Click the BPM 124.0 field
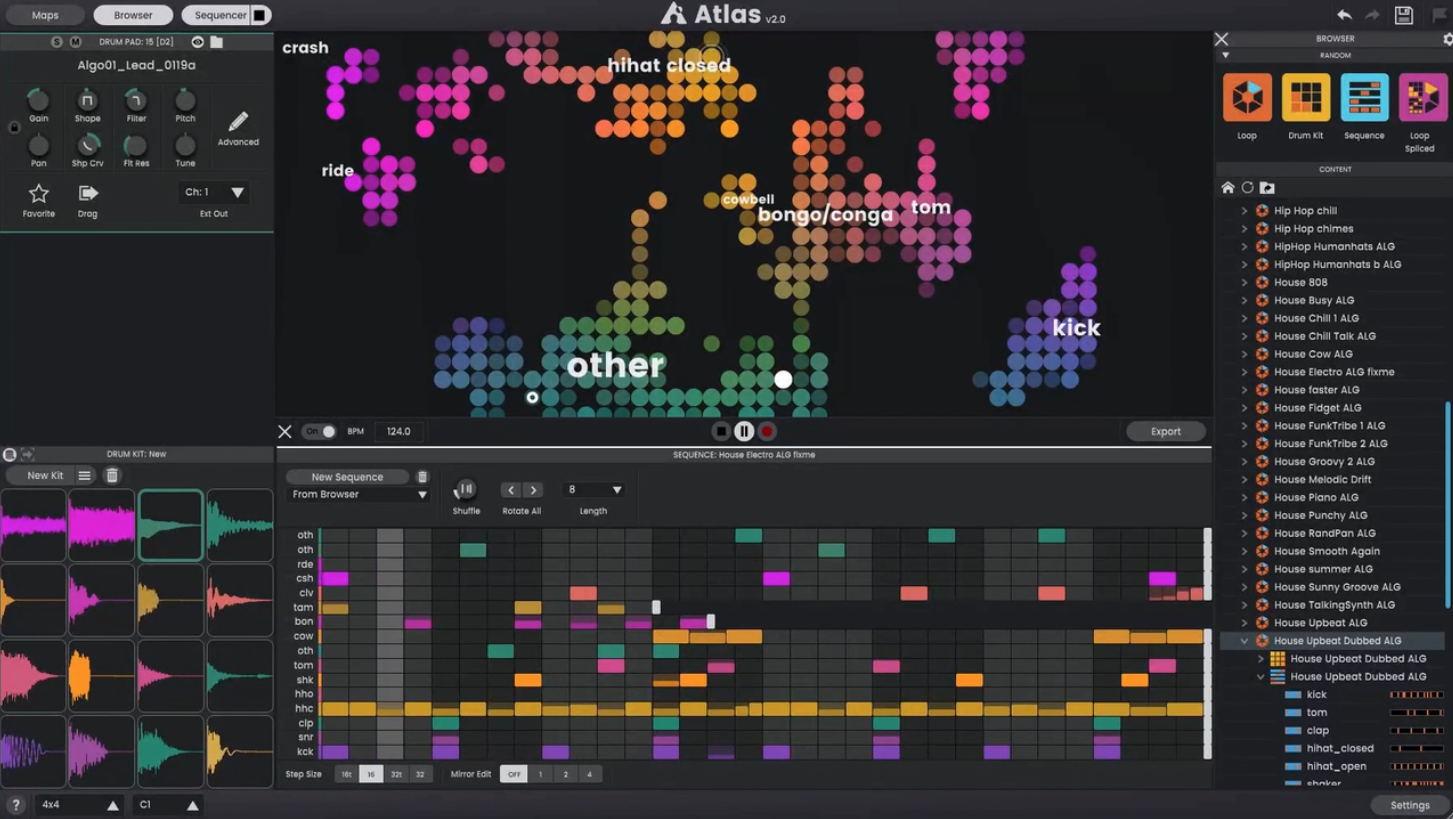This screenshot has width=1453, height=819. 399,431
